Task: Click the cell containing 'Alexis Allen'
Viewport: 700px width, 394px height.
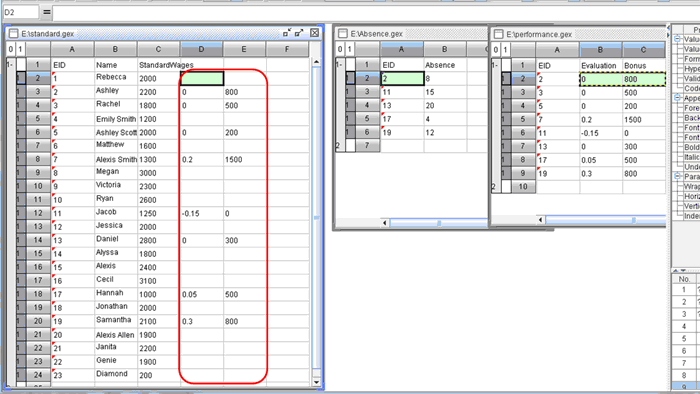Action: 116,335
